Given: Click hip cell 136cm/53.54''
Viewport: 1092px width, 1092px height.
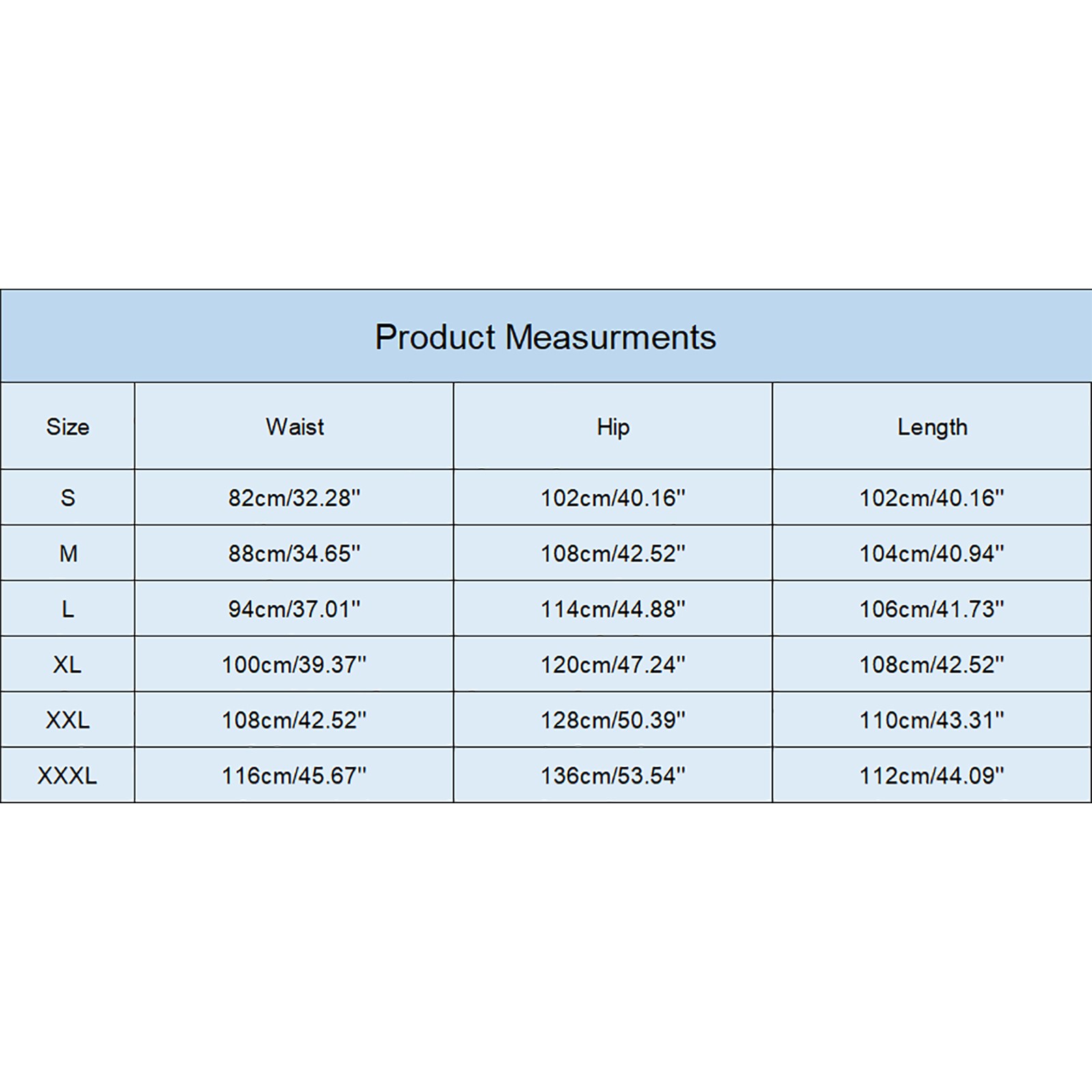Looking at the screenshot, I should click(x=613, y=775).
